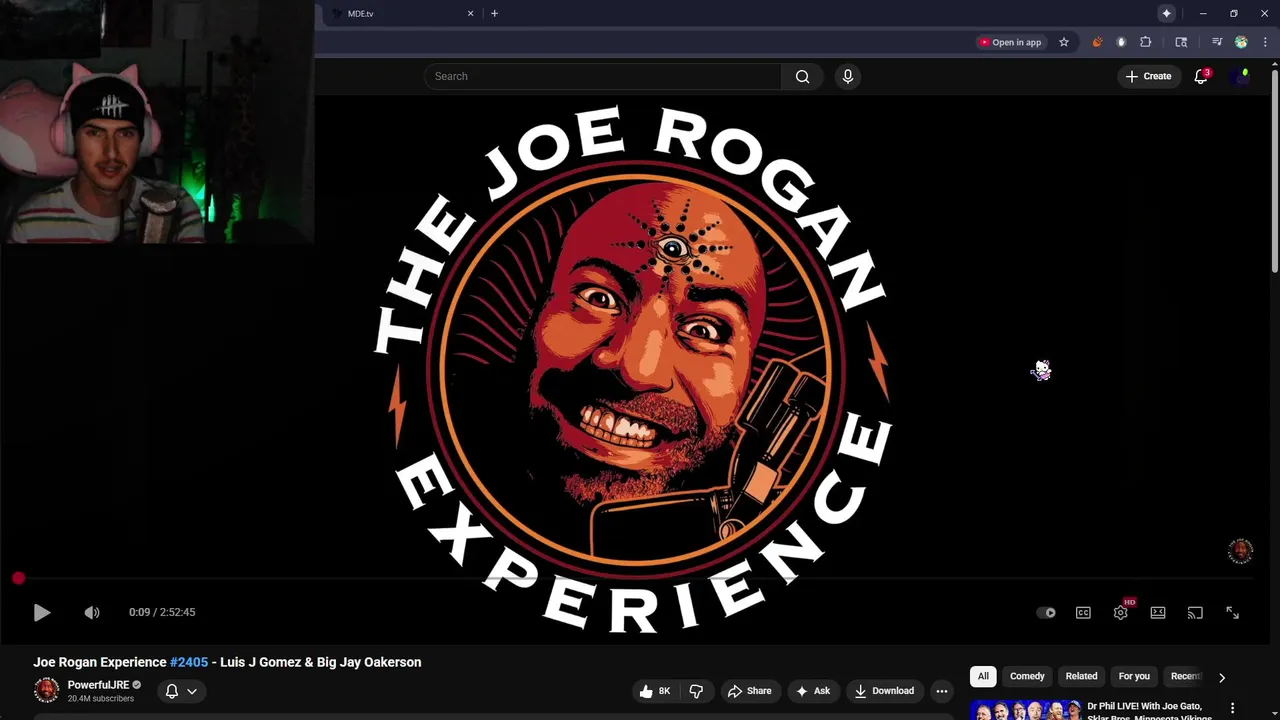Viewport: 1280px width, 720px height.
Task: Open the player settings gear
Action: pos(1121,613)
